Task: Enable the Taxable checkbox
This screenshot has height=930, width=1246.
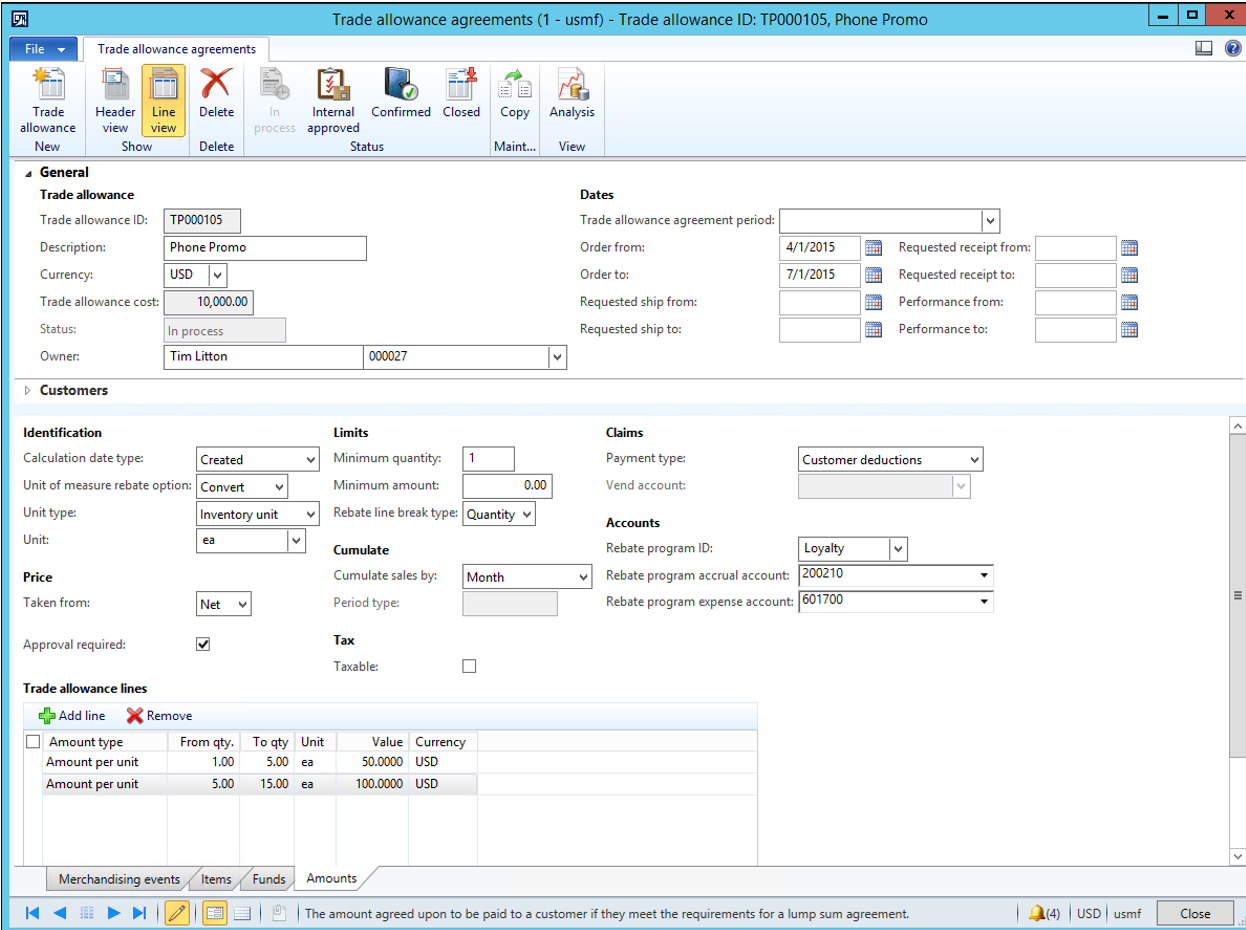Action: click(469, 666)
